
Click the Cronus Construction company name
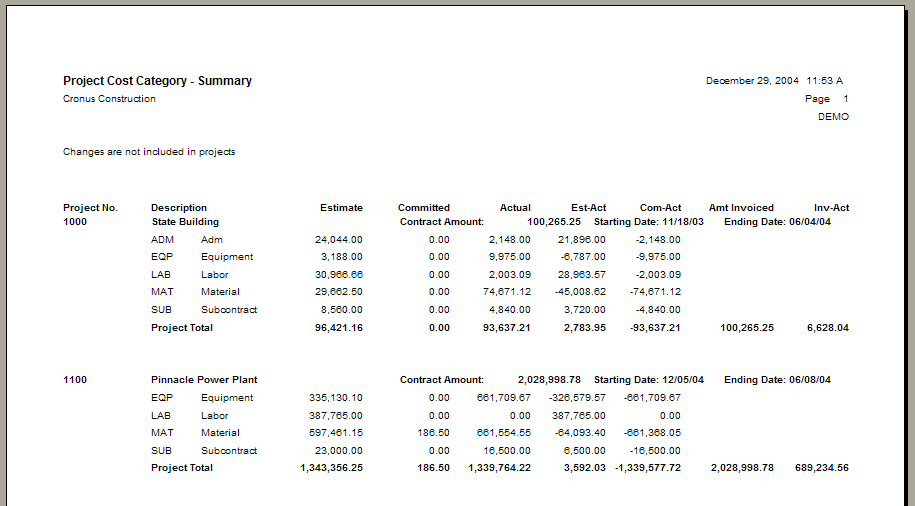click(x=109, y=99)
